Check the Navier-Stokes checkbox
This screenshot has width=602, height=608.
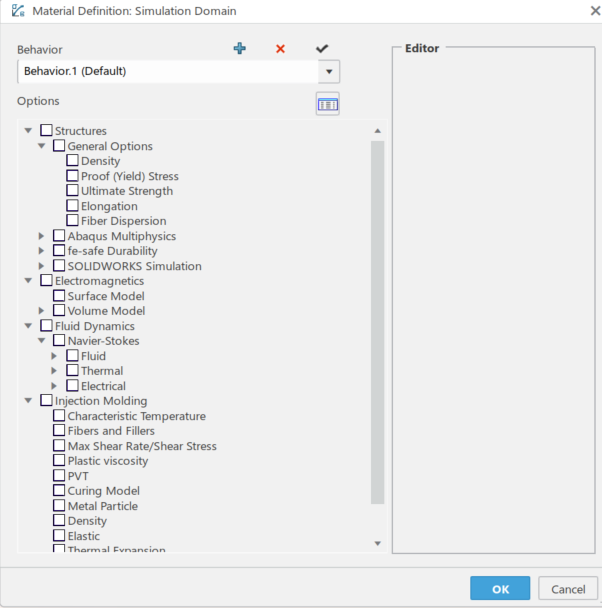pos(59,340)
